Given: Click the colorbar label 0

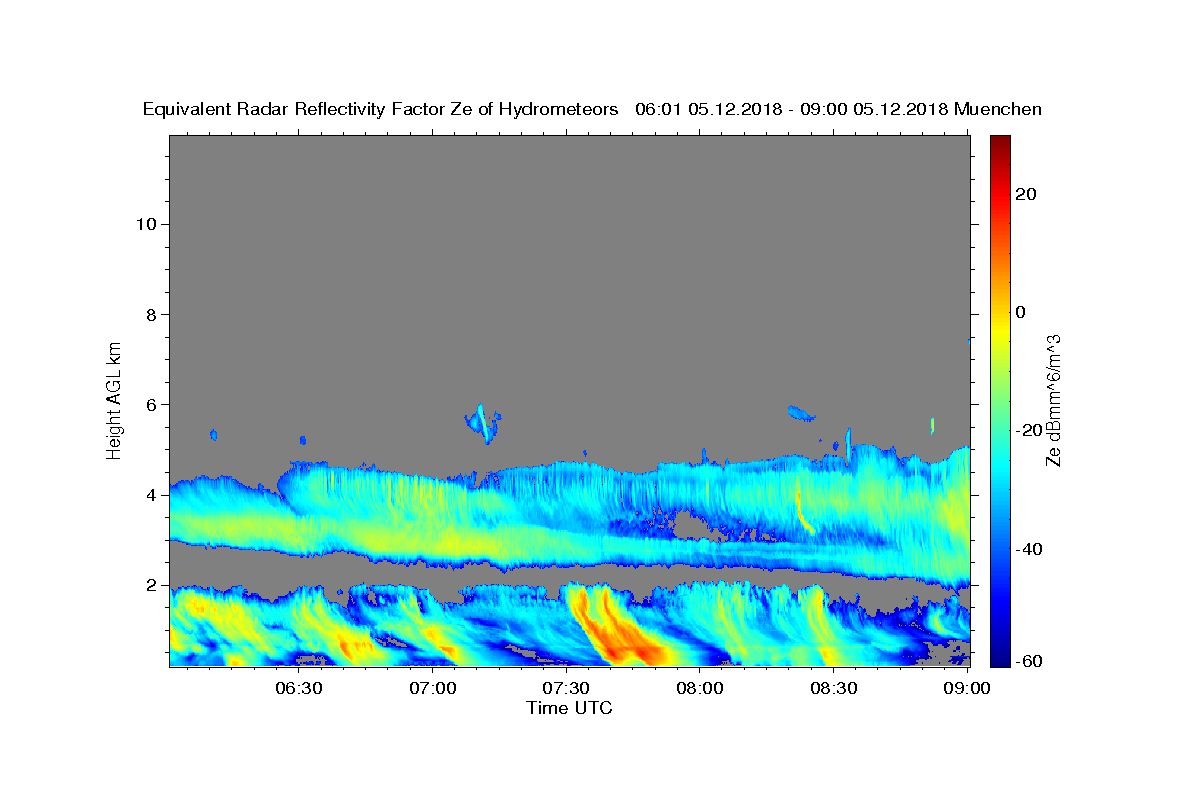Looking at the screenshot, I should (x=1020, y=312).
